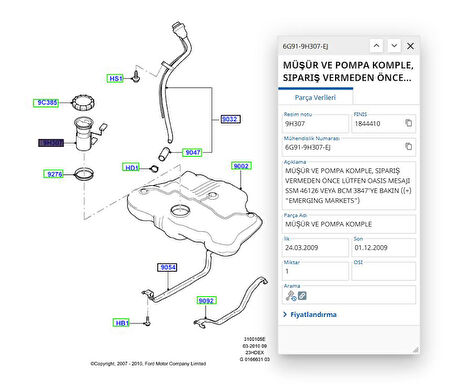
Task: Select the highlighted 9H307 callout label
Action: [51, 143]
